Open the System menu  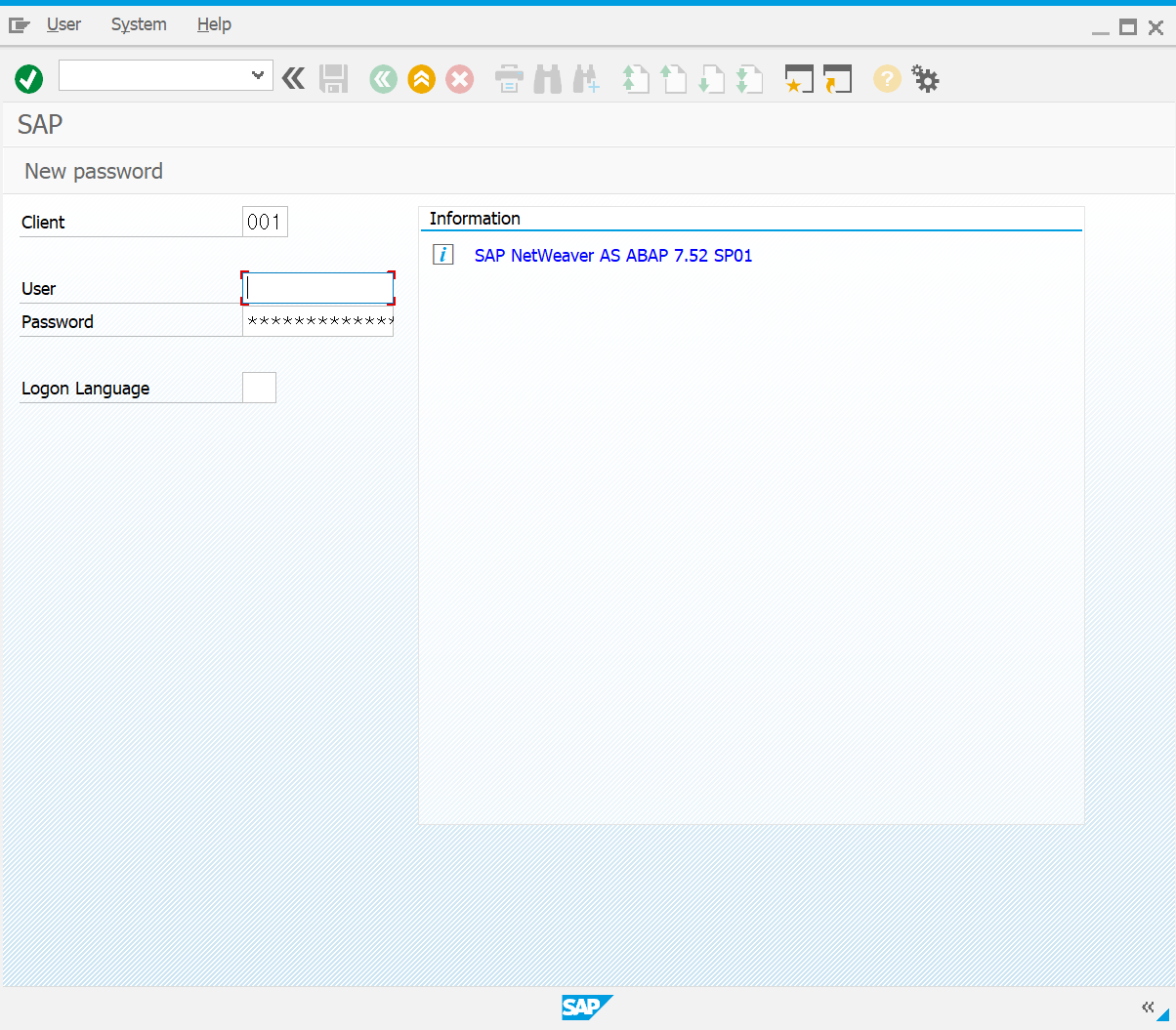point(139,24)
